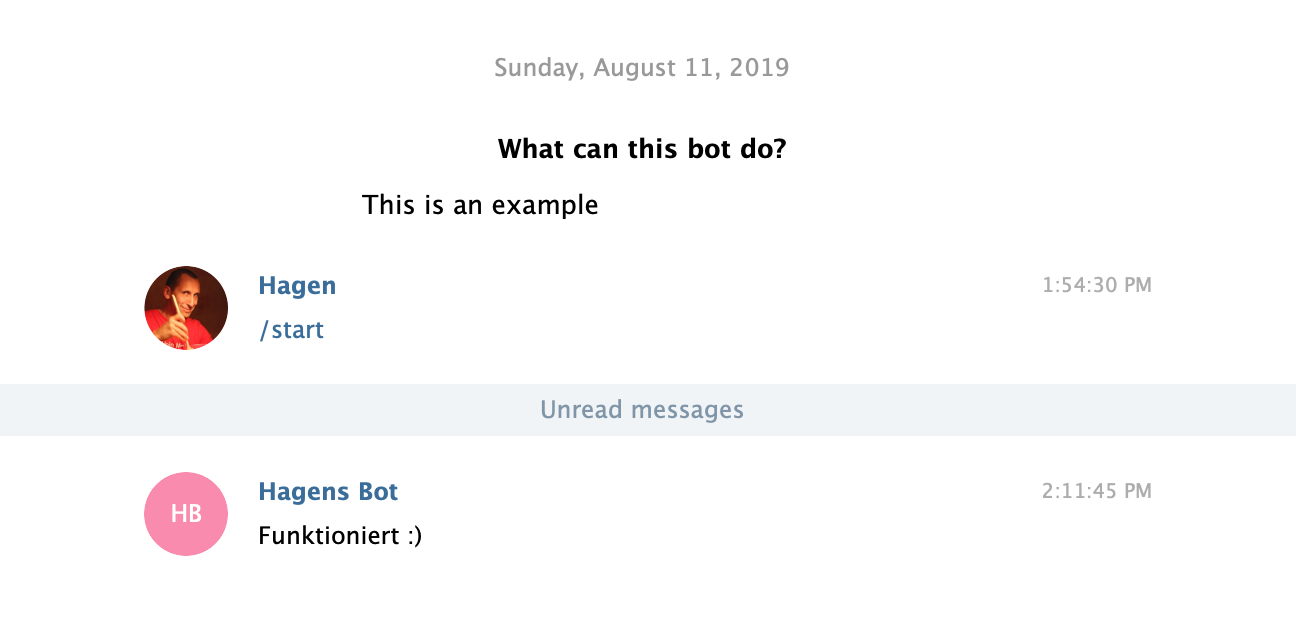Image resolution: width=1296 pixels, height=620 pixels.
Task: Click Hagen's round profile photo
Action: tap(186, 308)
